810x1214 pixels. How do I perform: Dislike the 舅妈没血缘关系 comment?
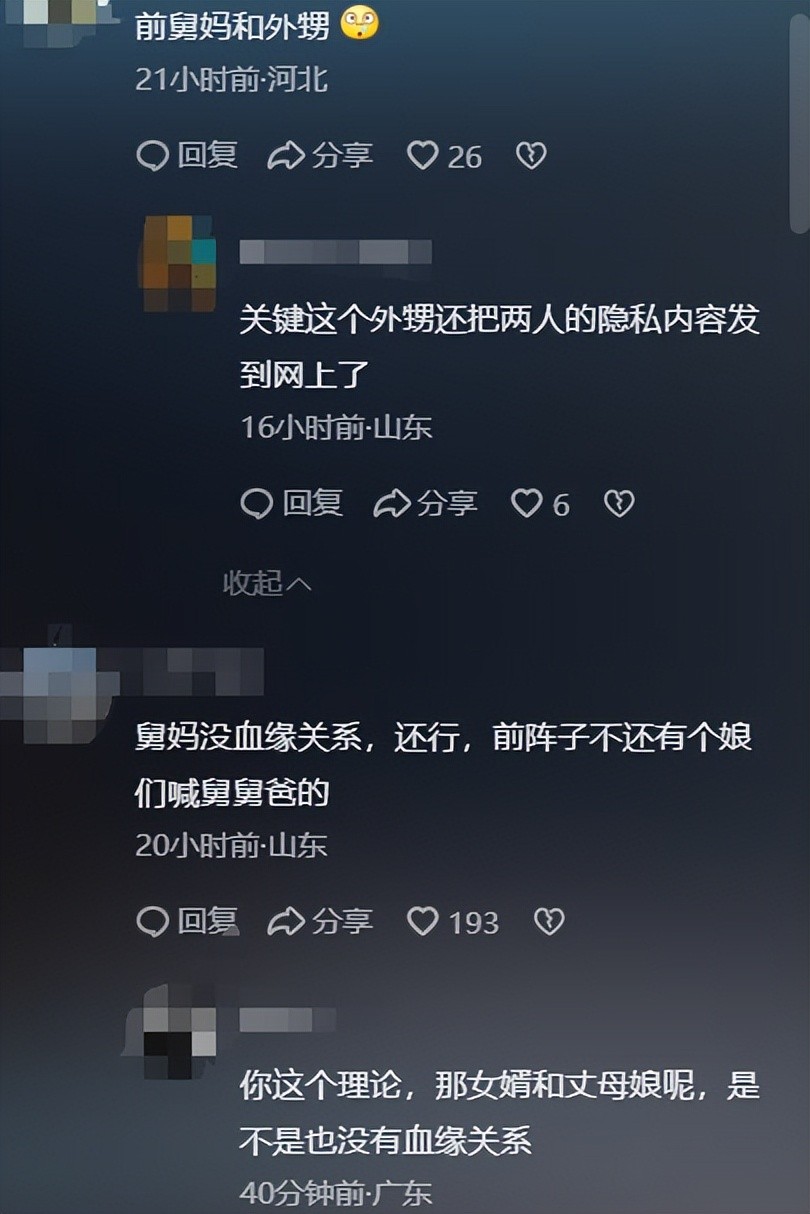click(549, 921)
